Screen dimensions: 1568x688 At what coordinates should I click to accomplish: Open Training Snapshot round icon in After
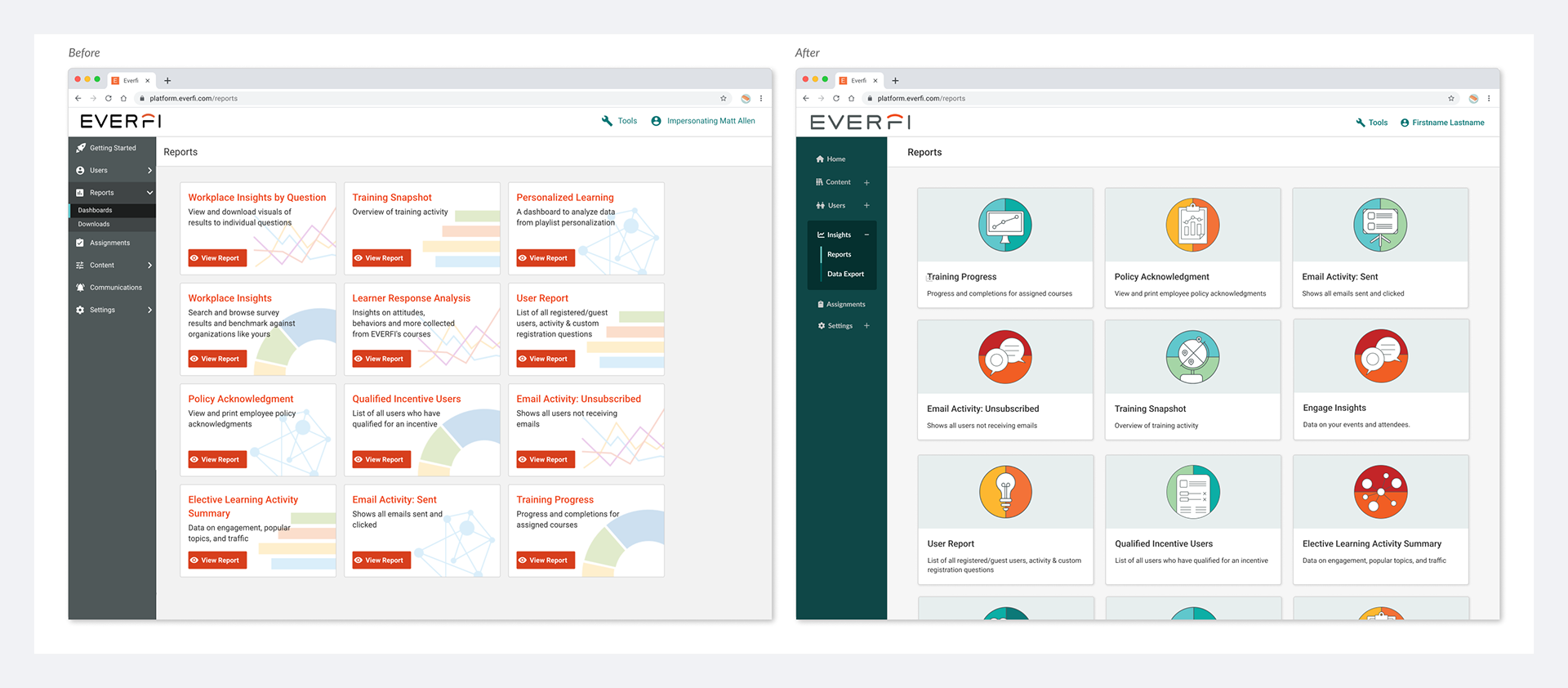click(x=1193, y=357)
